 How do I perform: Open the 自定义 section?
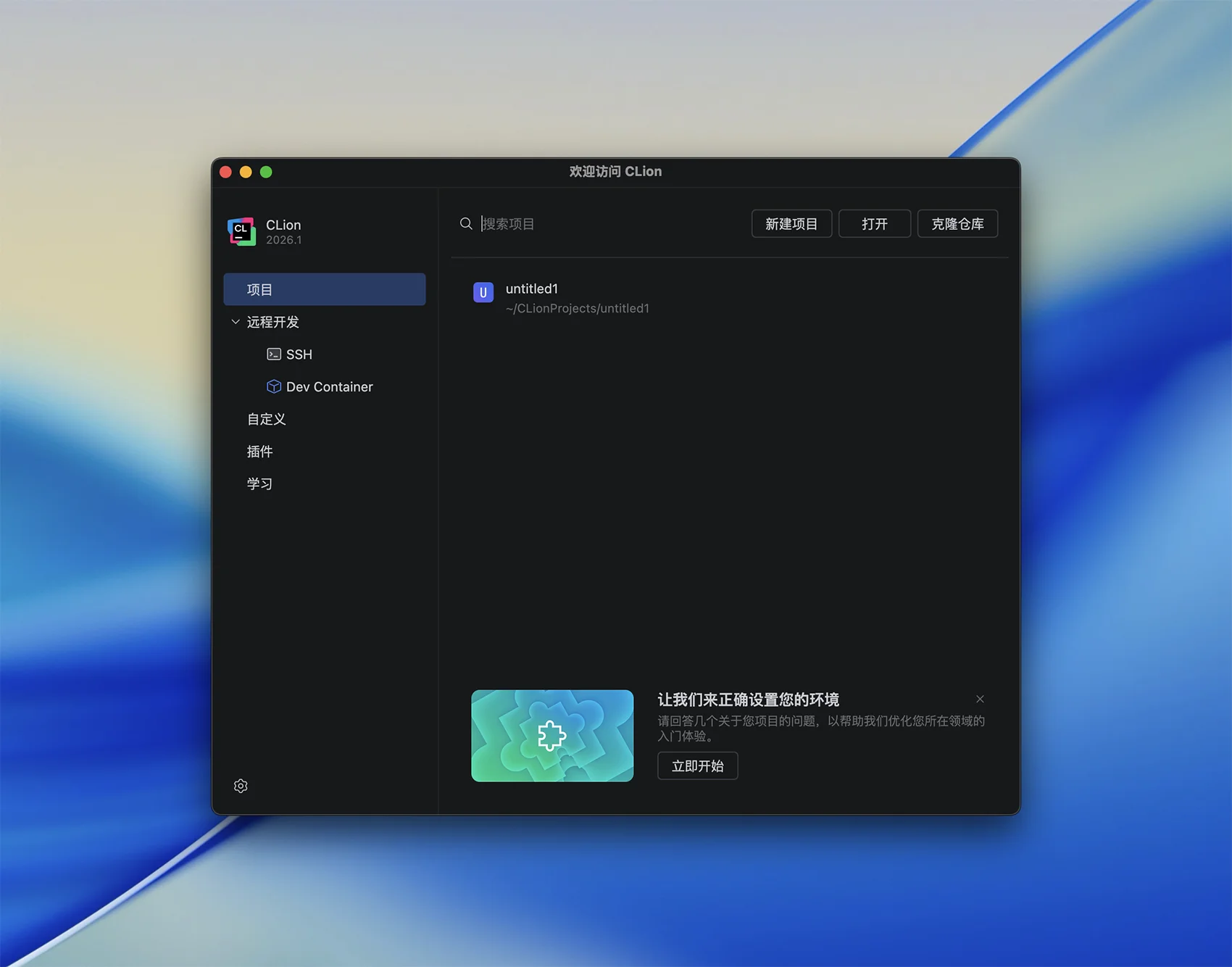(x=267, y=419)
